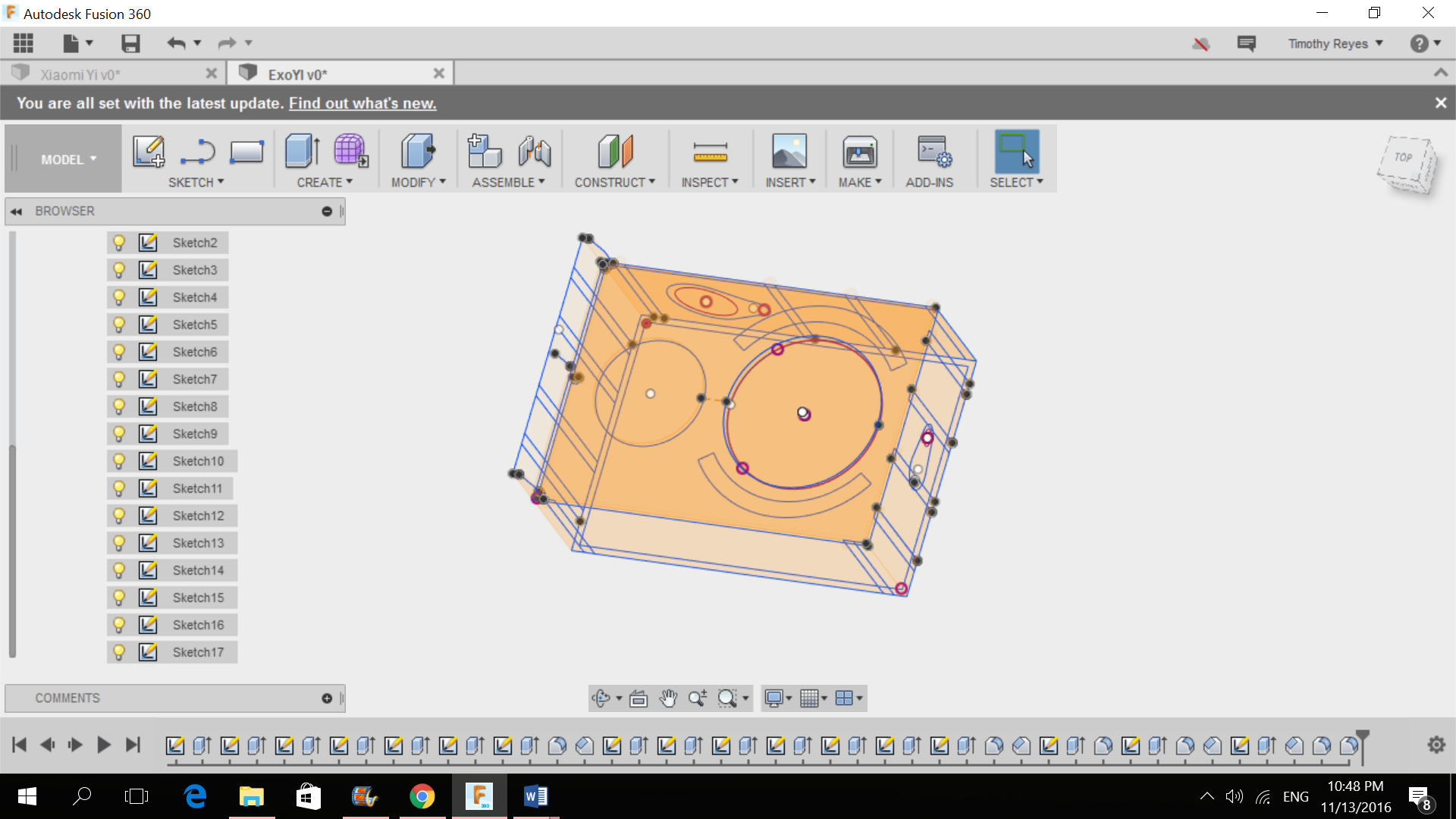The height and width of the screenshot is (819, 1456).
Task: Hide Sketch12 using its lightbulb toggle
Action: (x=119, y=515)
